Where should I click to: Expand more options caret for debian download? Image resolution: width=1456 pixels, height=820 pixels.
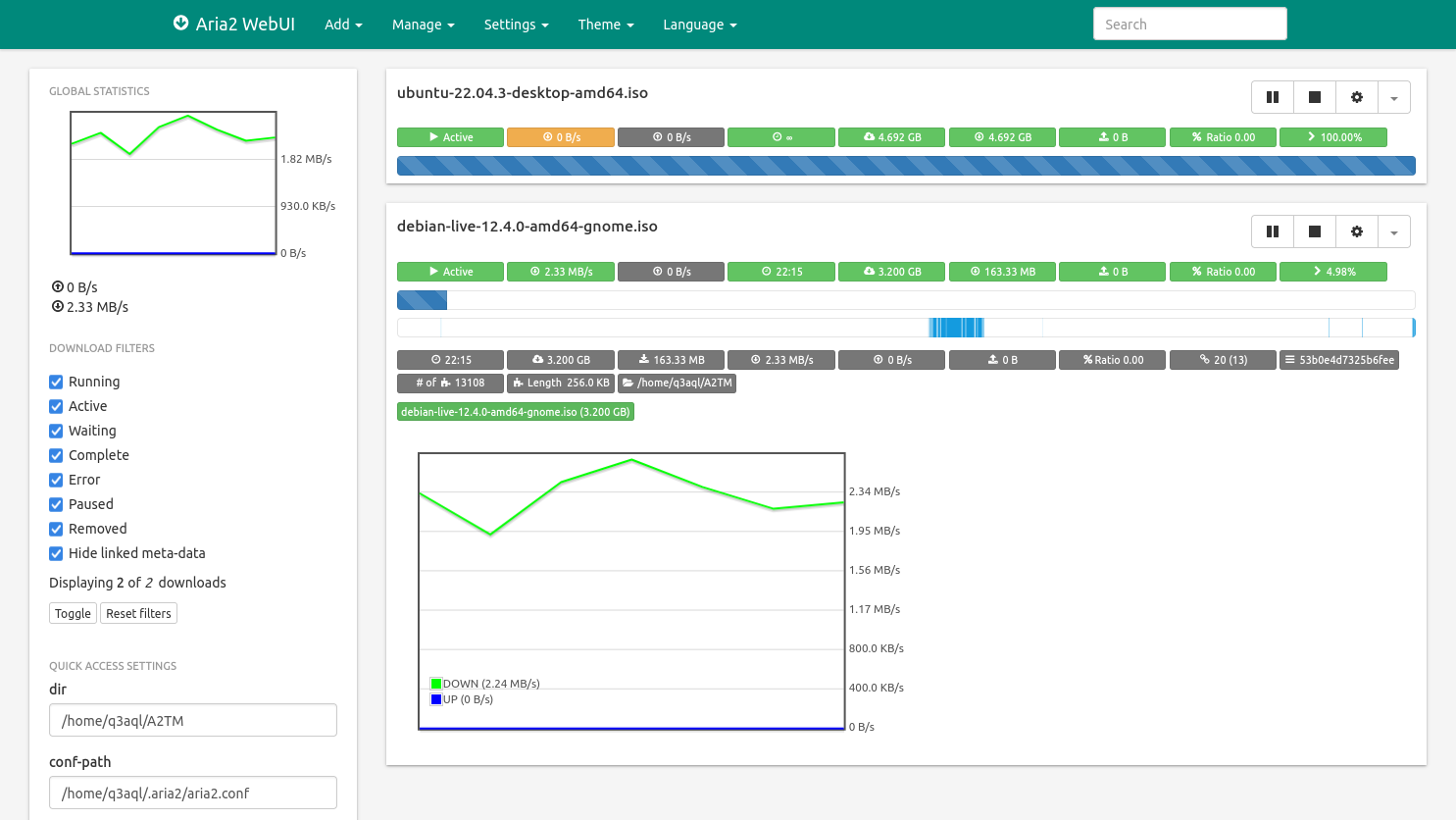tap(1394, 231)
